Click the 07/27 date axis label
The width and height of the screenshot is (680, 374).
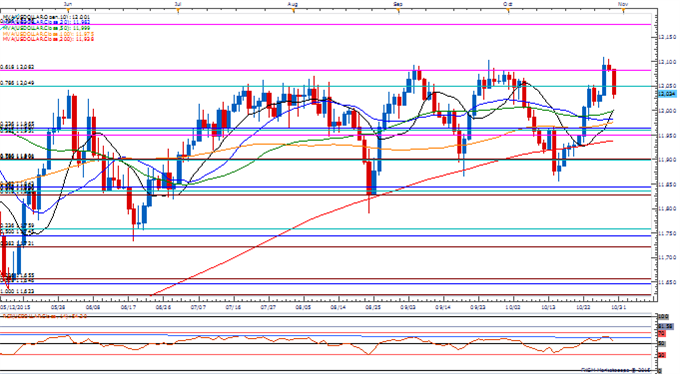point(268,307)
